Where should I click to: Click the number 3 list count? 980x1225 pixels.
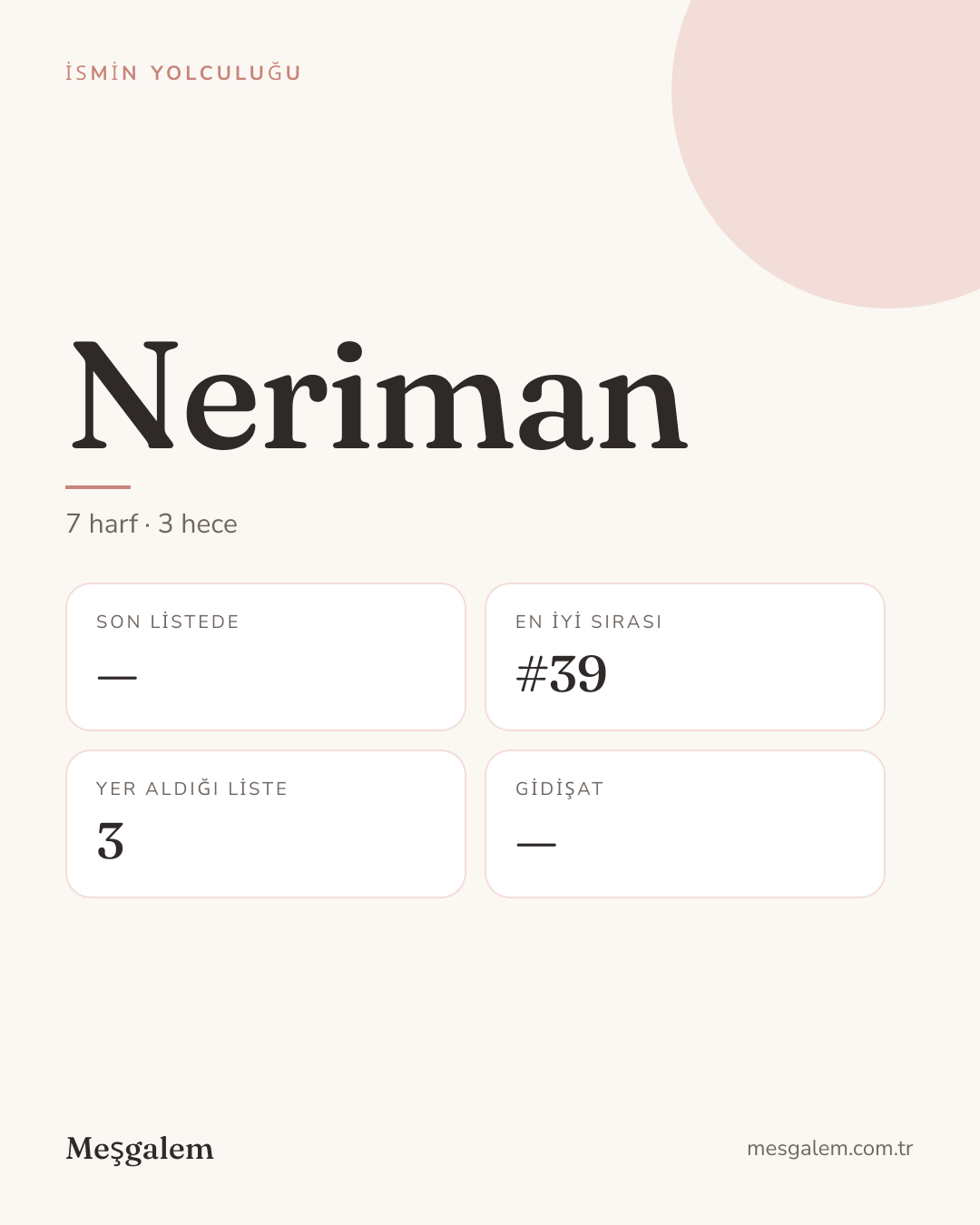tap(110, 841)
